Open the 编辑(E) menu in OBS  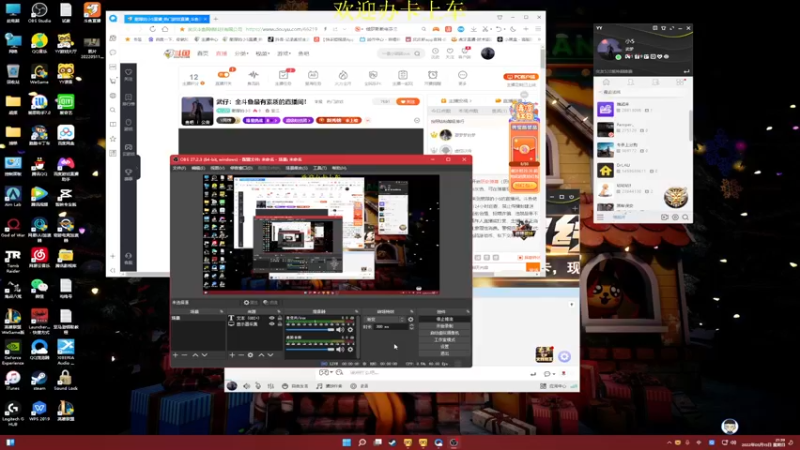[198, 168]
